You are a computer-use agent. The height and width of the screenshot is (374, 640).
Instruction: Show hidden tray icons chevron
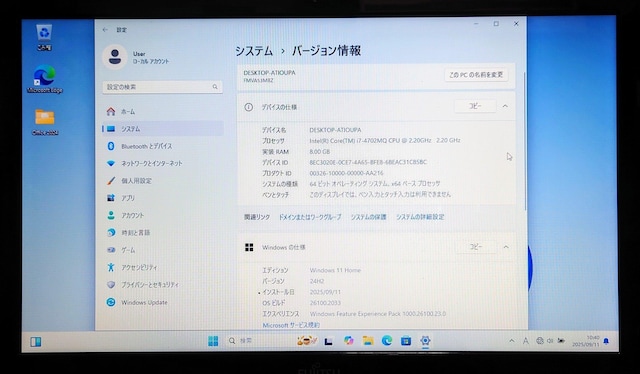point(511,341)
